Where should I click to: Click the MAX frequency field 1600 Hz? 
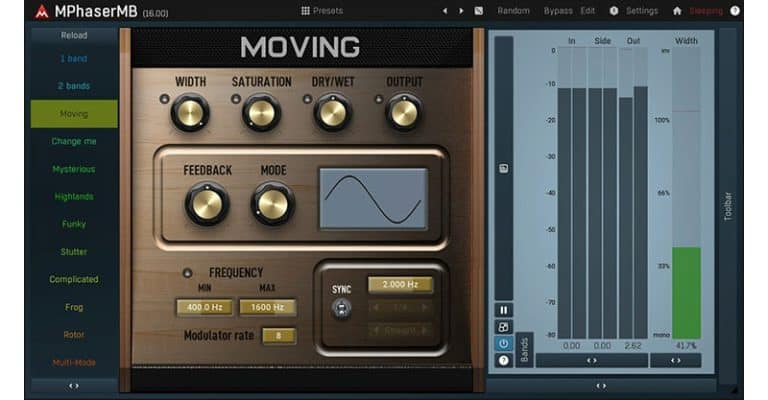coord(267,307)
